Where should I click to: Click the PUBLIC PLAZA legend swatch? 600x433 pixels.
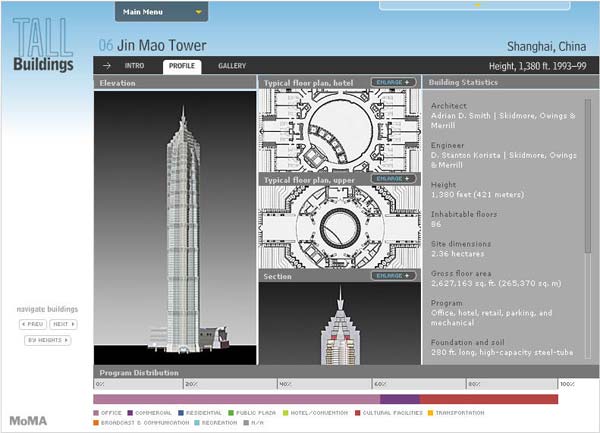click(x=231, y=413)
